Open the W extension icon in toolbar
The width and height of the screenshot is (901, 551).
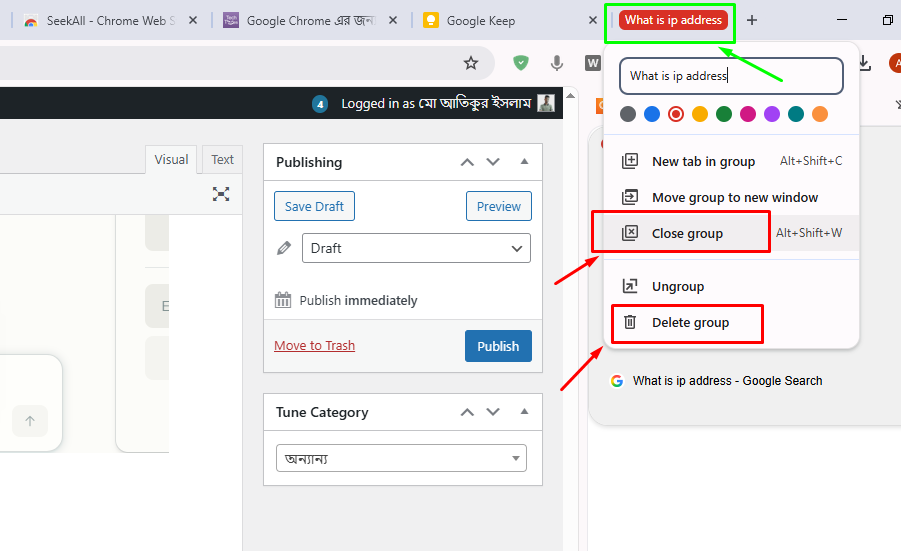[592, 63]
